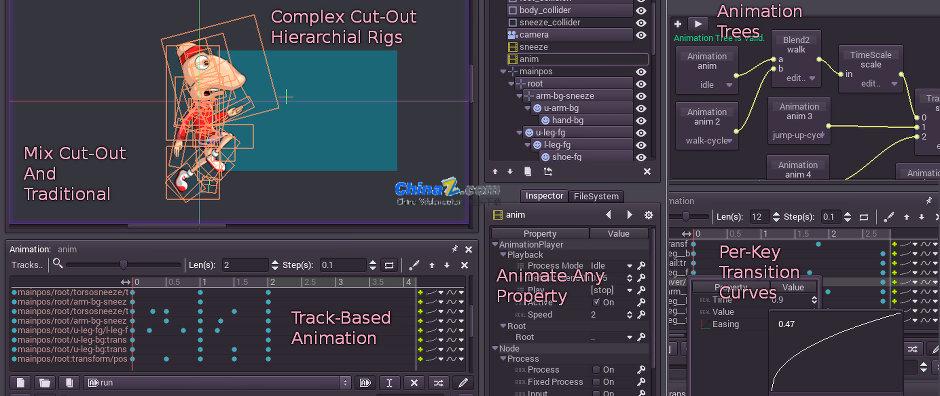Click the plus icon to add animation tree node
This screenshot has width=940, height=396.
[677, 24]
